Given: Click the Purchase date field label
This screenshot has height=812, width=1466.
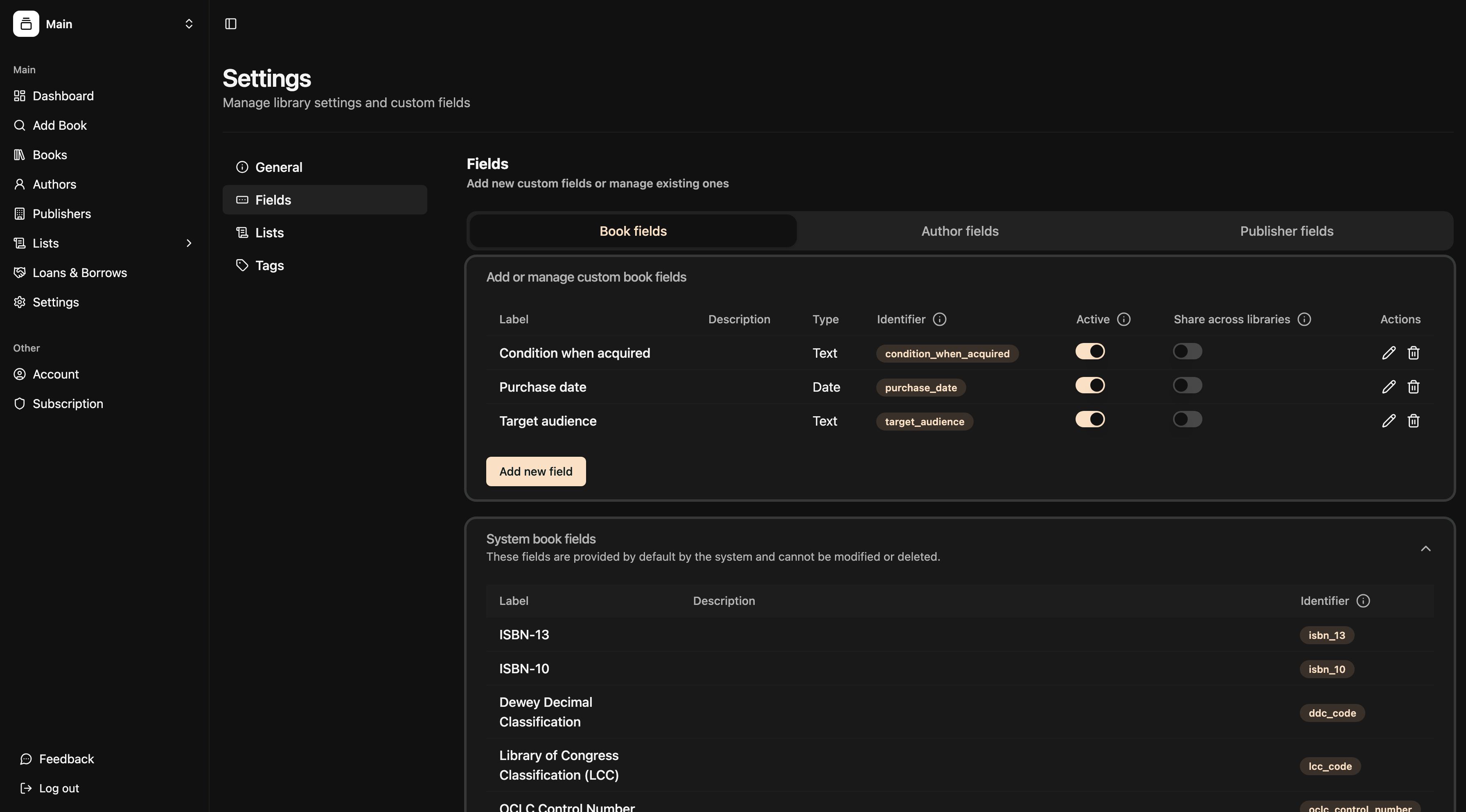Looking at the screenshot, I should [x=542, y=387].
